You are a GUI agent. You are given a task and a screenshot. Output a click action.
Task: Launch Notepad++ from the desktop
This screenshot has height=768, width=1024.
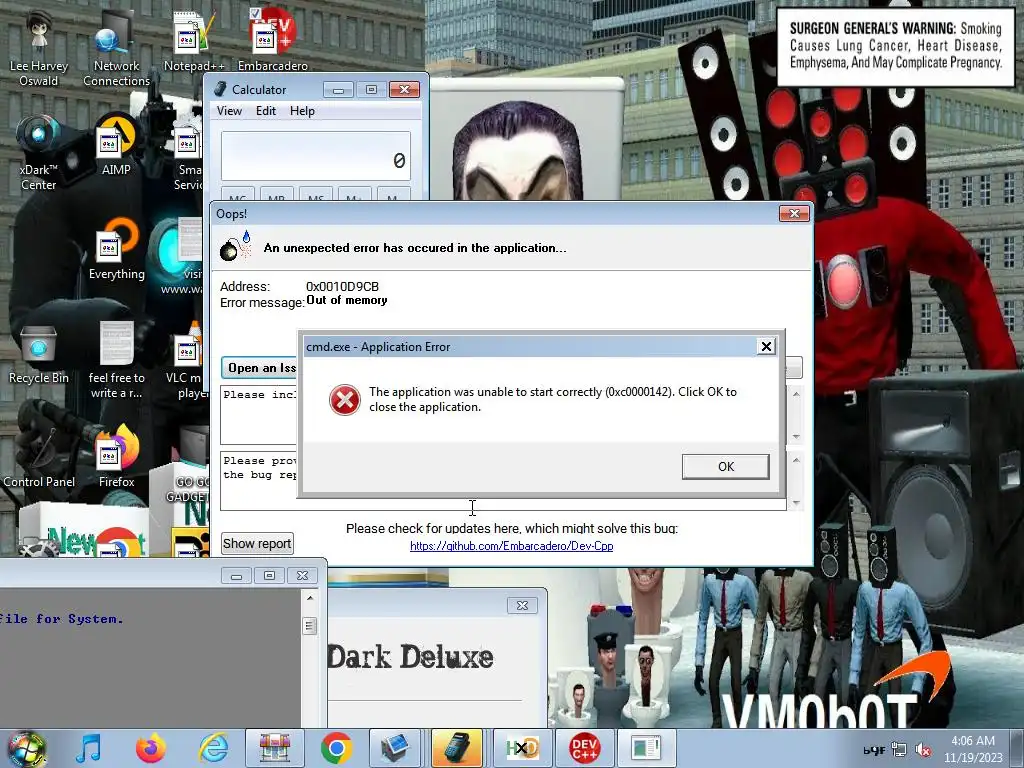click(x=194, y=42)
